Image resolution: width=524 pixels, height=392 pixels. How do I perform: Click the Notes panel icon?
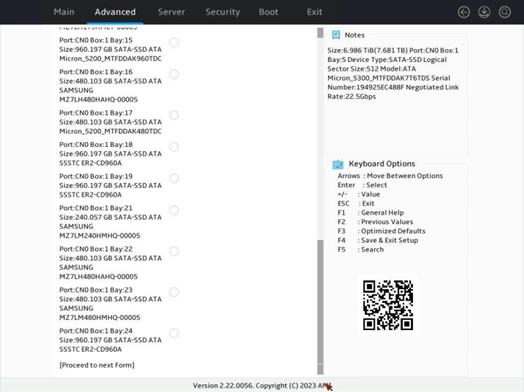[336, 35]
